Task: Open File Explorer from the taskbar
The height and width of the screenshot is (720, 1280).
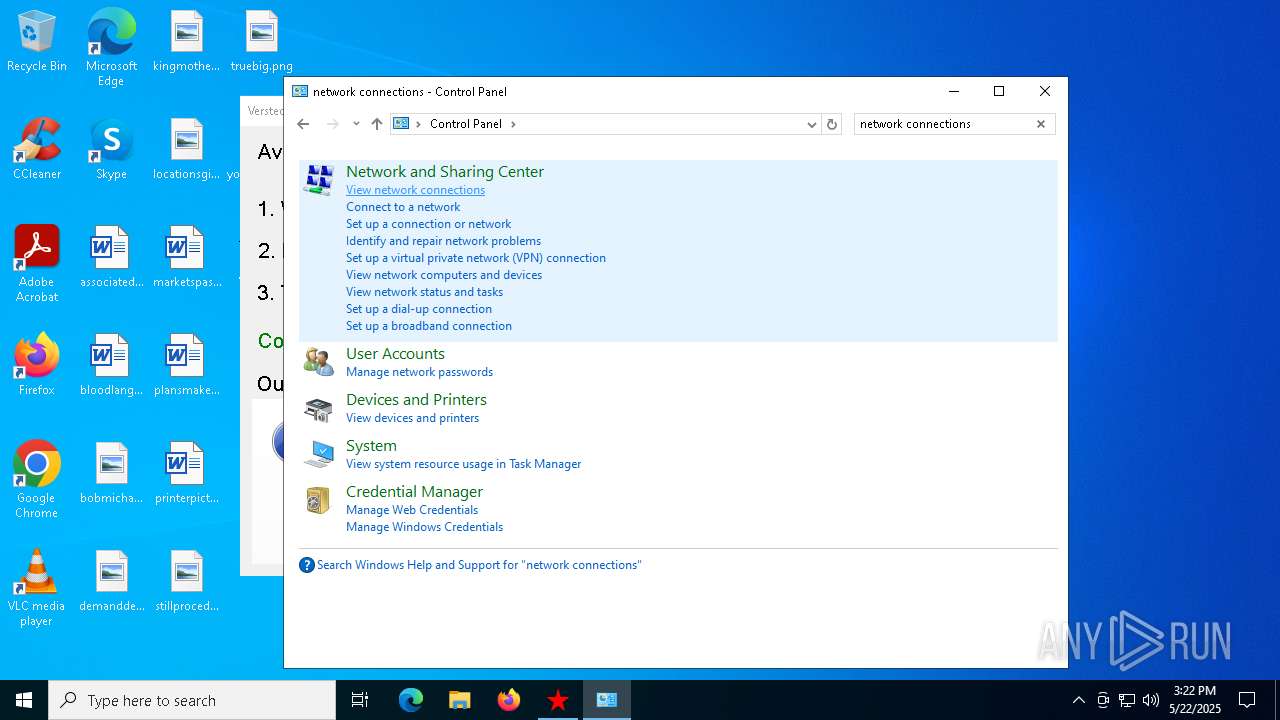Action: 460,700
